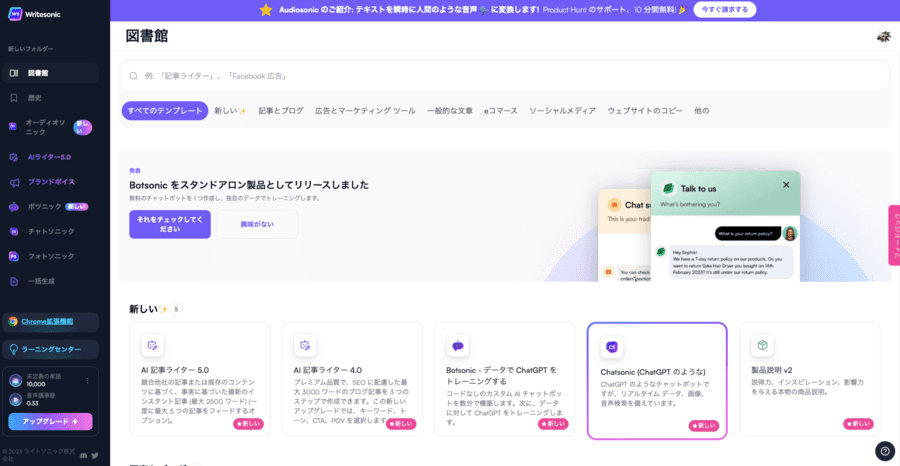Open the help question-mark button
Viewport: 900px width, 466px height.
click(x=885, y=451)
